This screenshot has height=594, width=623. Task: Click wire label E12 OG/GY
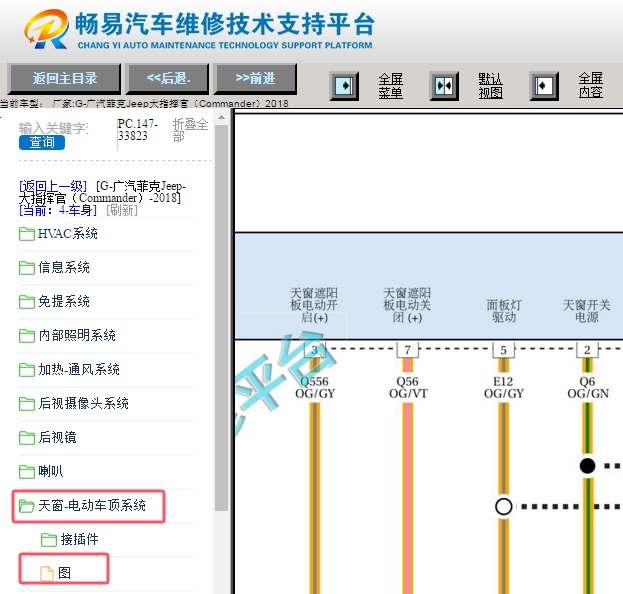point(504,387)
